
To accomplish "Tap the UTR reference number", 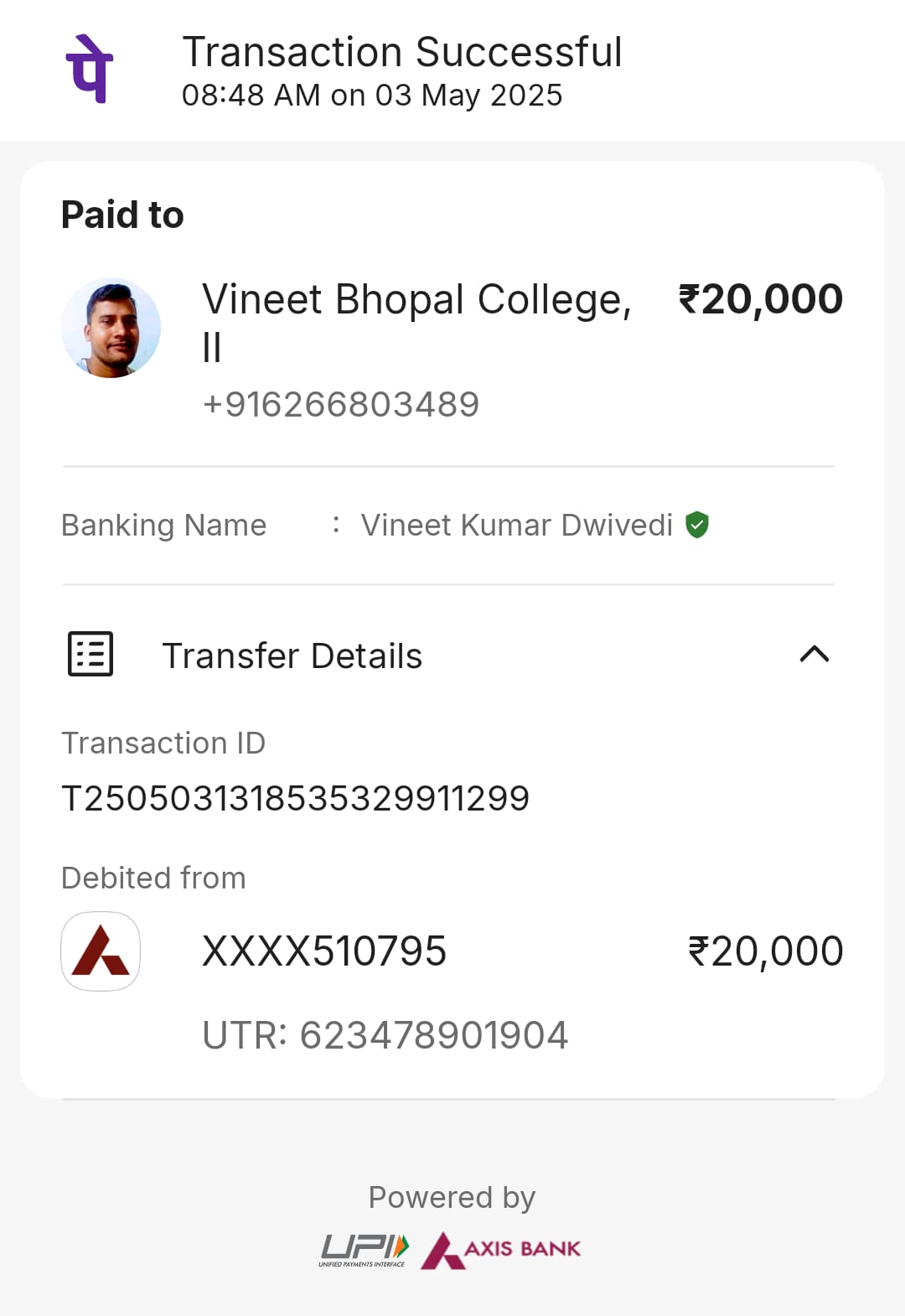I will click(x=385, y=1035).
